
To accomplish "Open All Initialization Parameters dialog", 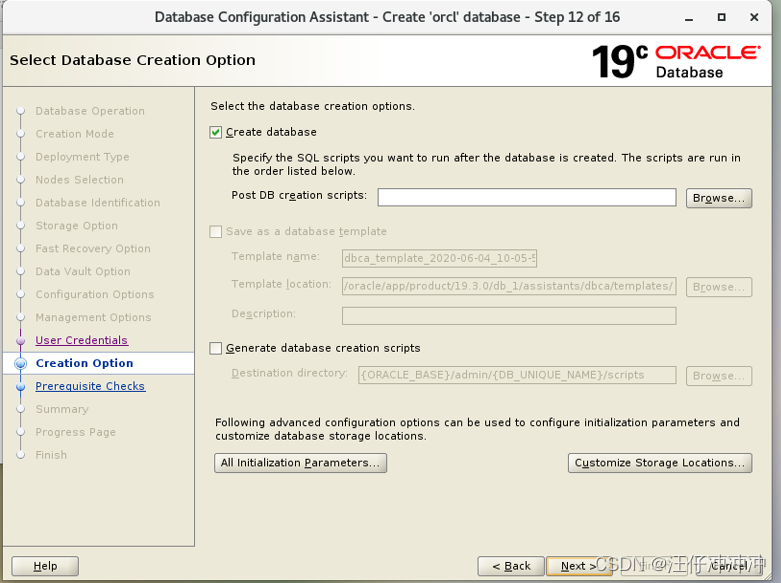I will pyautogui.click(x=300, y=463).
